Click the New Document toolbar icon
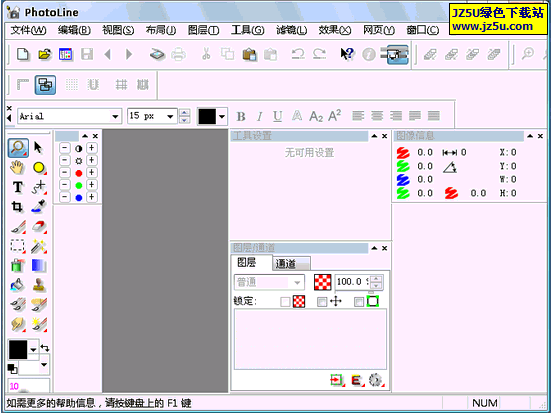This screenshot has height=413, width=551. click(x=23, y=54)
